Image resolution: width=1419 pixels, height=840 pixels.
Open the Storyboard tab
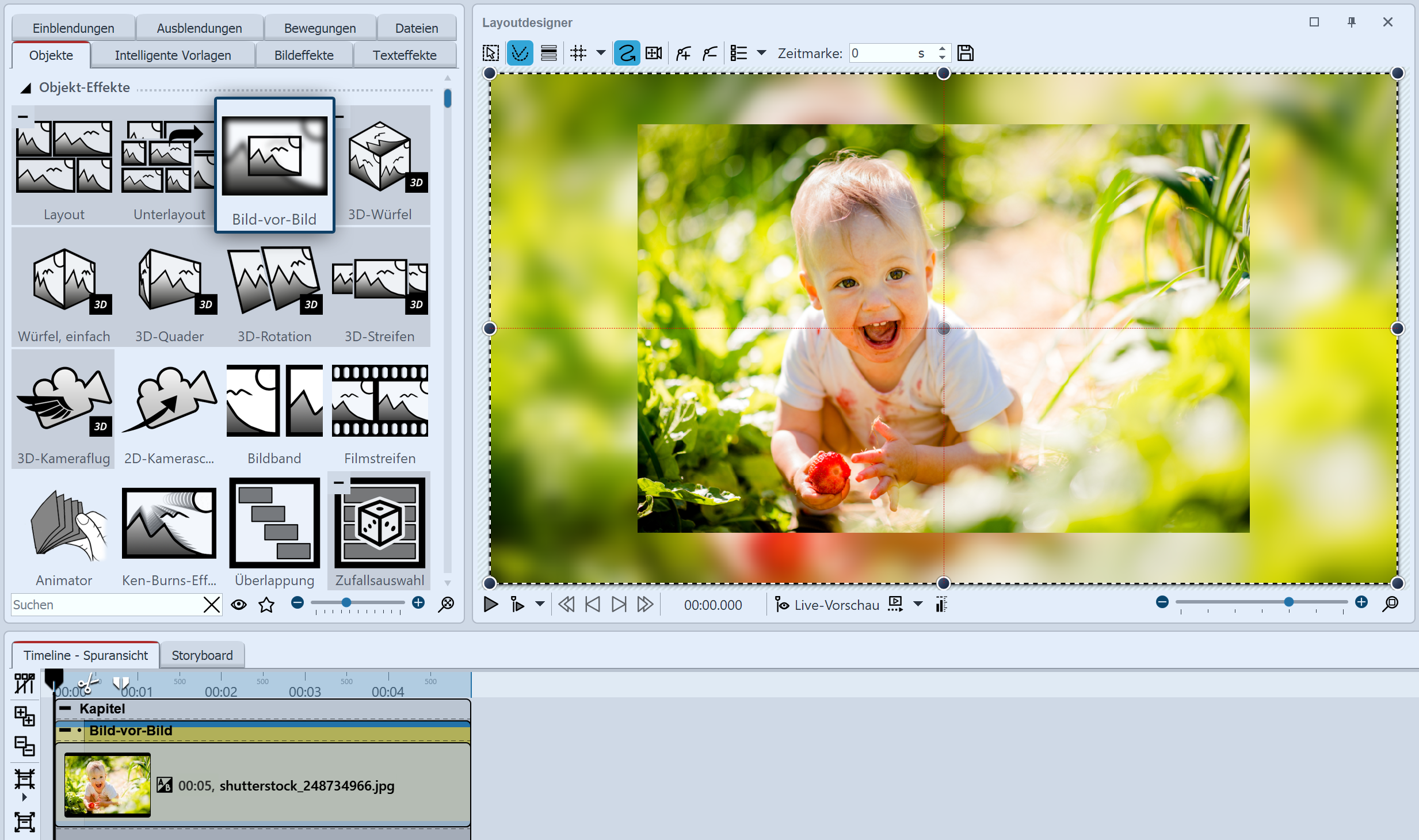pos(202,655)
